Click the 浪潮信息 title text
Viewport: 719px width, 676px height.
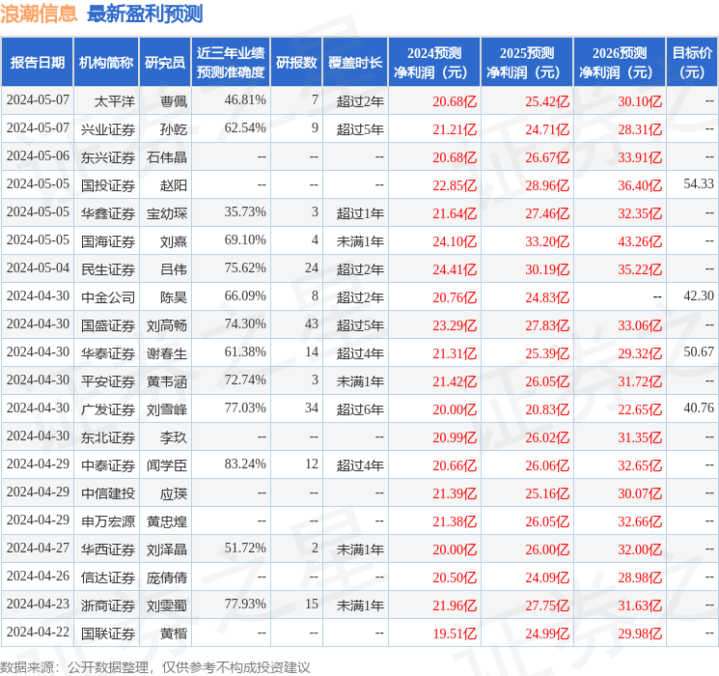click(x=39, y=14)
